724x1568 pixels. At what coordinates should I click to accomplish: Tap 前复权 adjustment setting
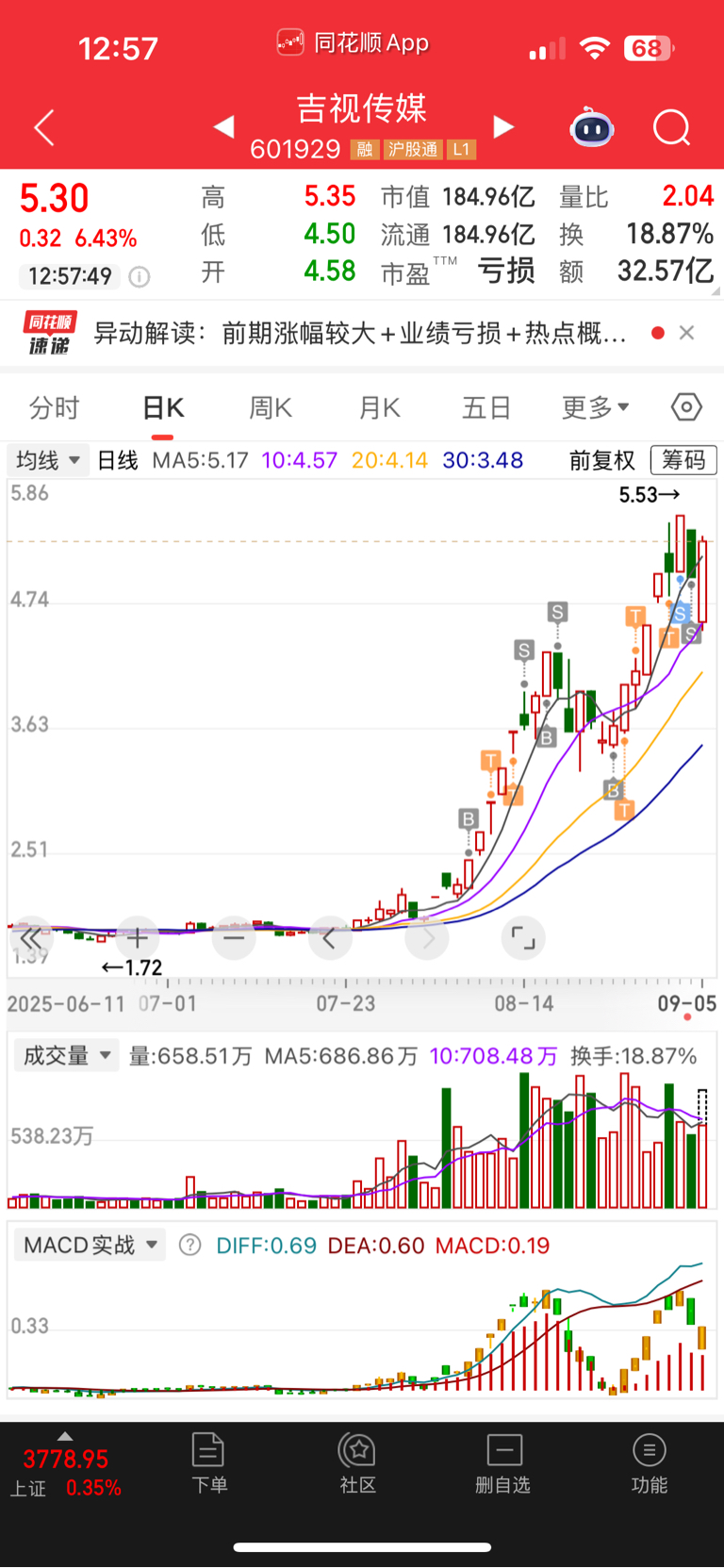(x=602, y=460)
